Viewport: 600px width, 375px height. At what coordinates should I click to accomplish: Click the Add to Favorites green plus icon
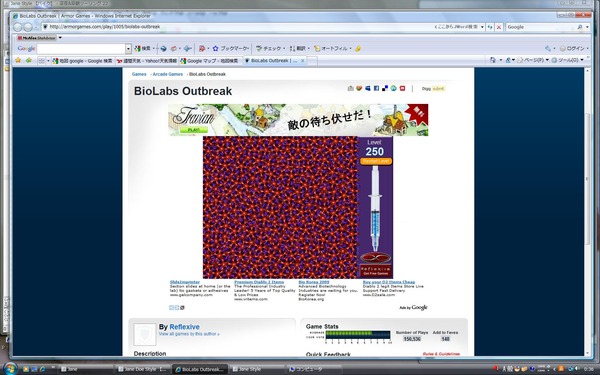coord(29,60)
